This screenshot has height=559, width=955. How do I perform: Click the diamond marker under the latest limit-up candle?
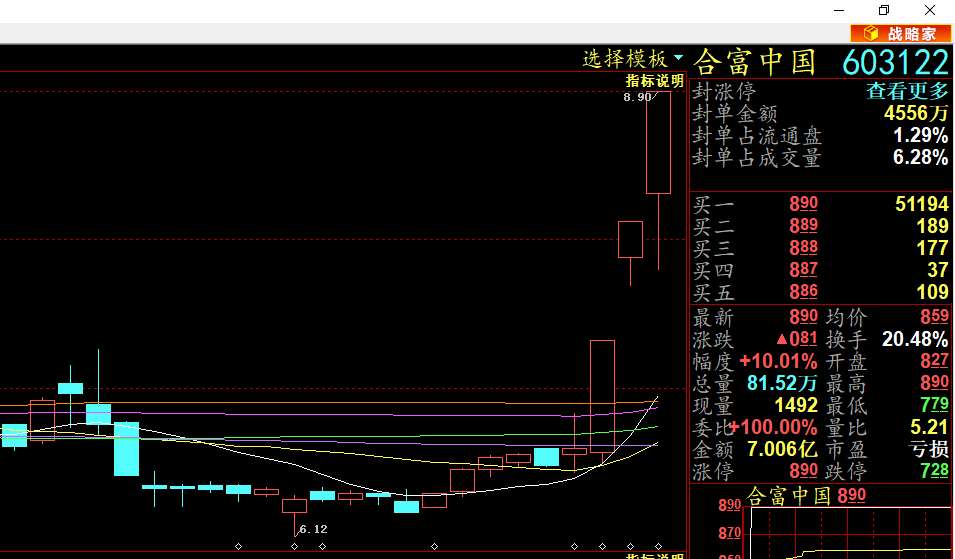pos(658,546)
